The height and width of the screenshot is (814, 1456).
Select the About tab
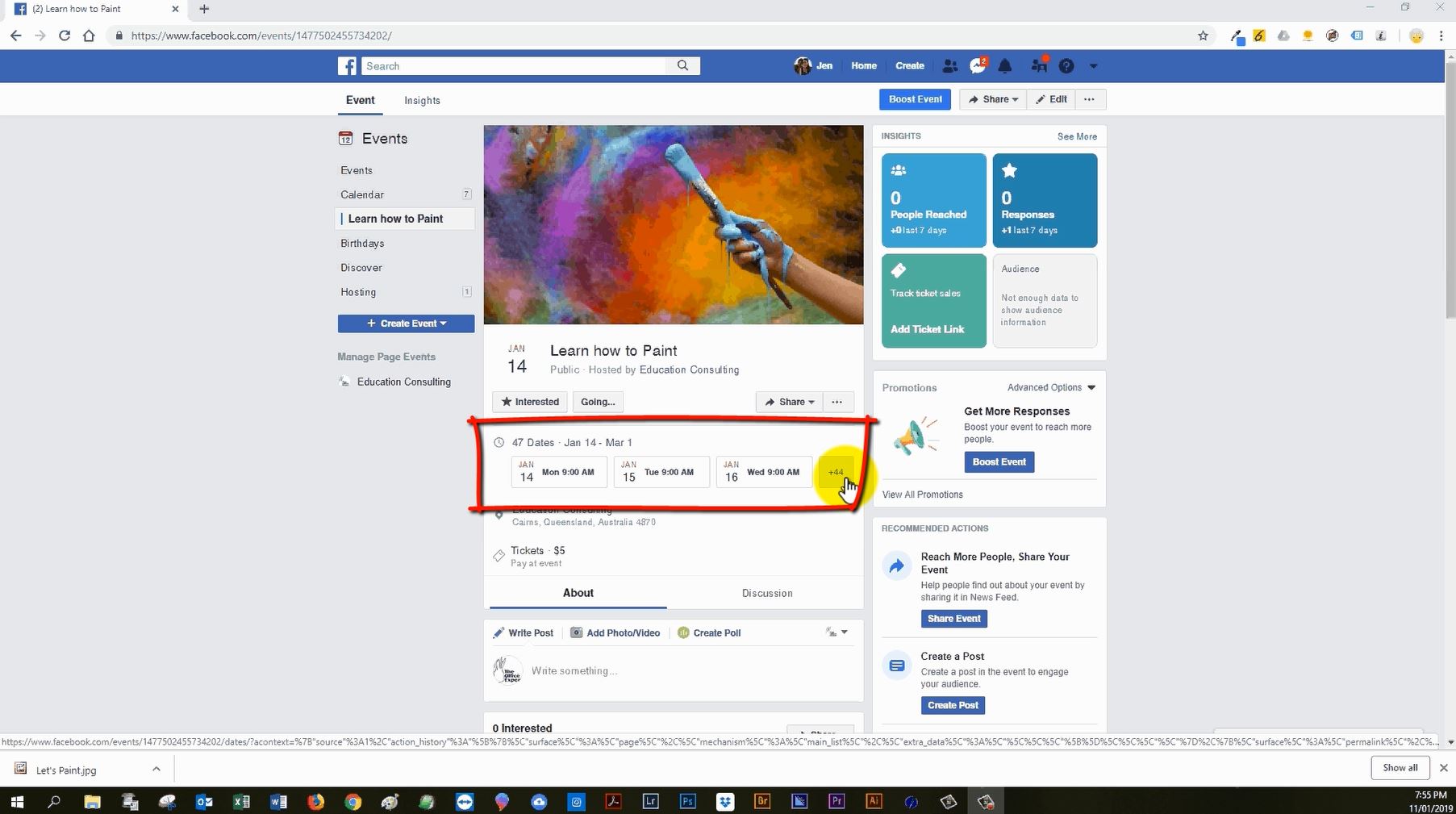click(578, 593)
